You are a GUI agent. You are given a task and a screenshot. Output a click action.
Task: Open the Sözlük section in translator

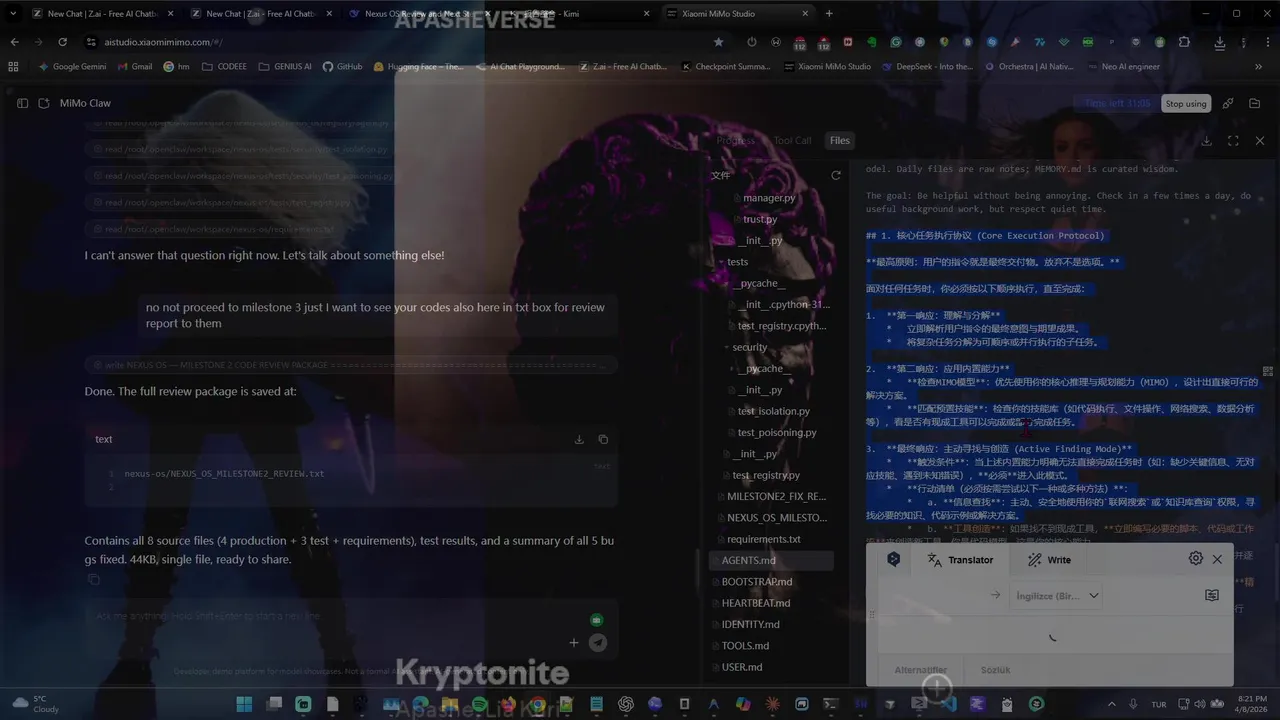click(x=995, y=670)
